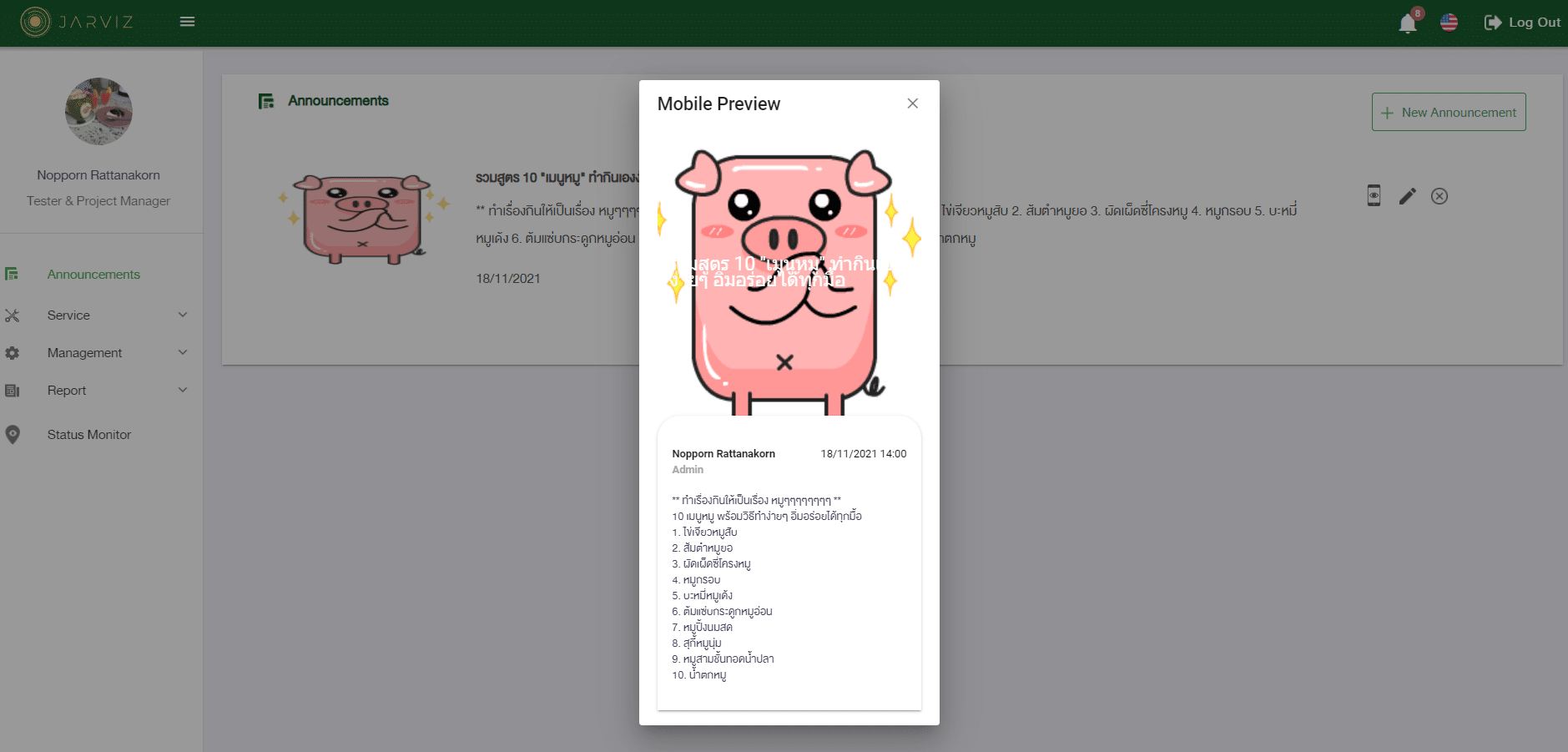Click the Service wrench tools icon
The image size is (1568, 752).
point(13,315)
